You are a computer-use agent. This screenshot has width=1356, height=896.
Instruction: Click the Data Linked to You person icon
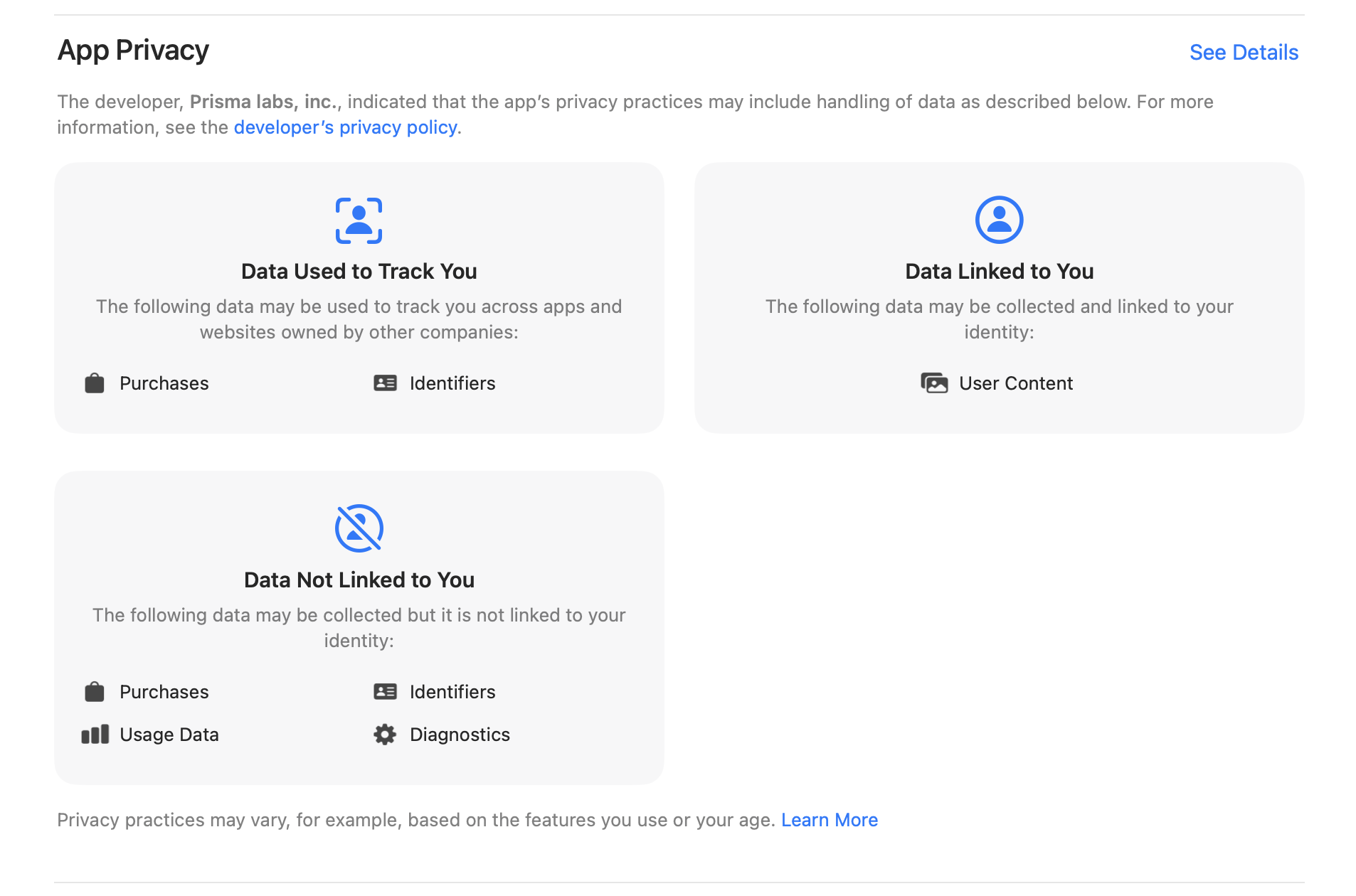(999, 220)
